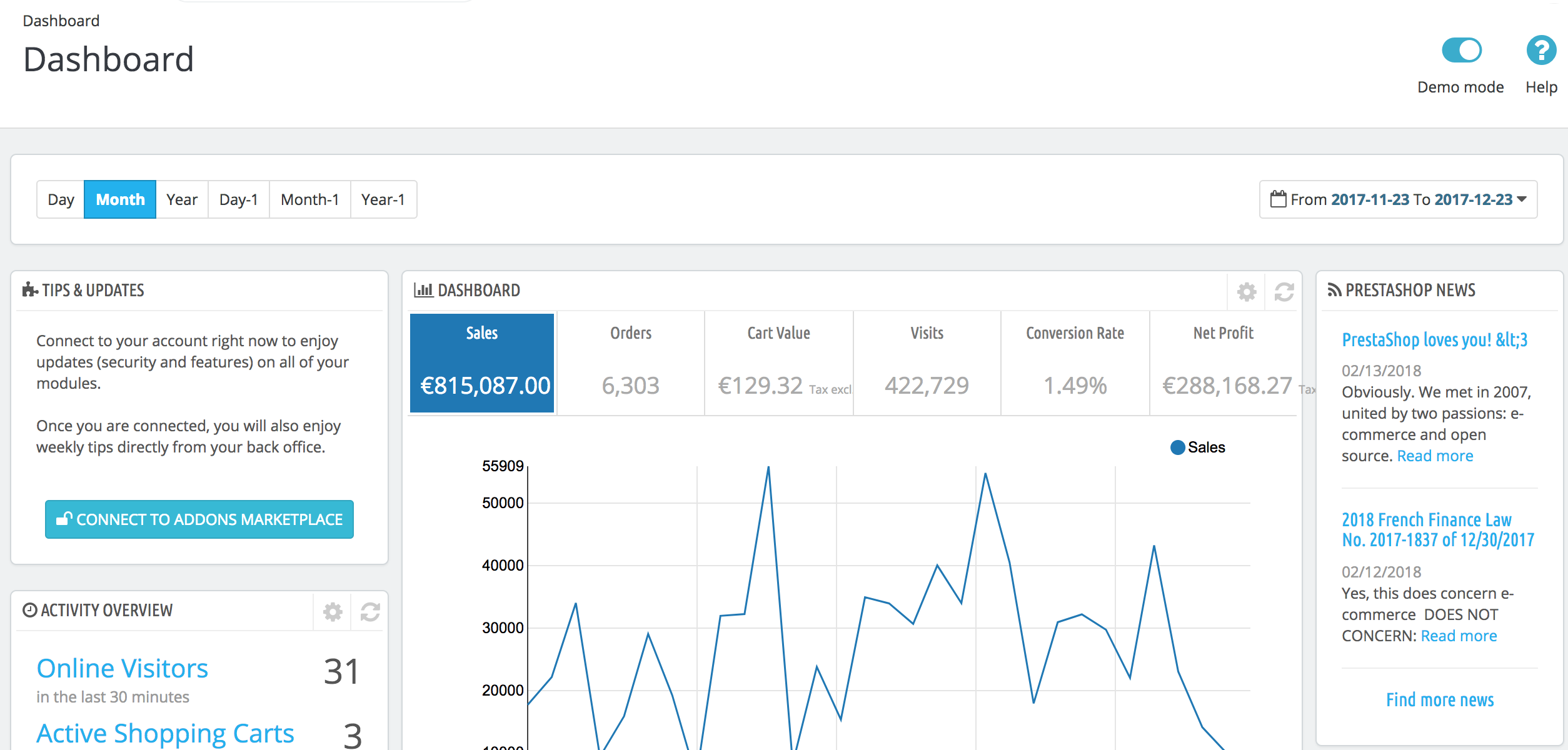Image resolution: width=1568 pixels, height=750 pixels.
Task: Click the Activity Overview settings gear icon
Action: coord(333,611)
